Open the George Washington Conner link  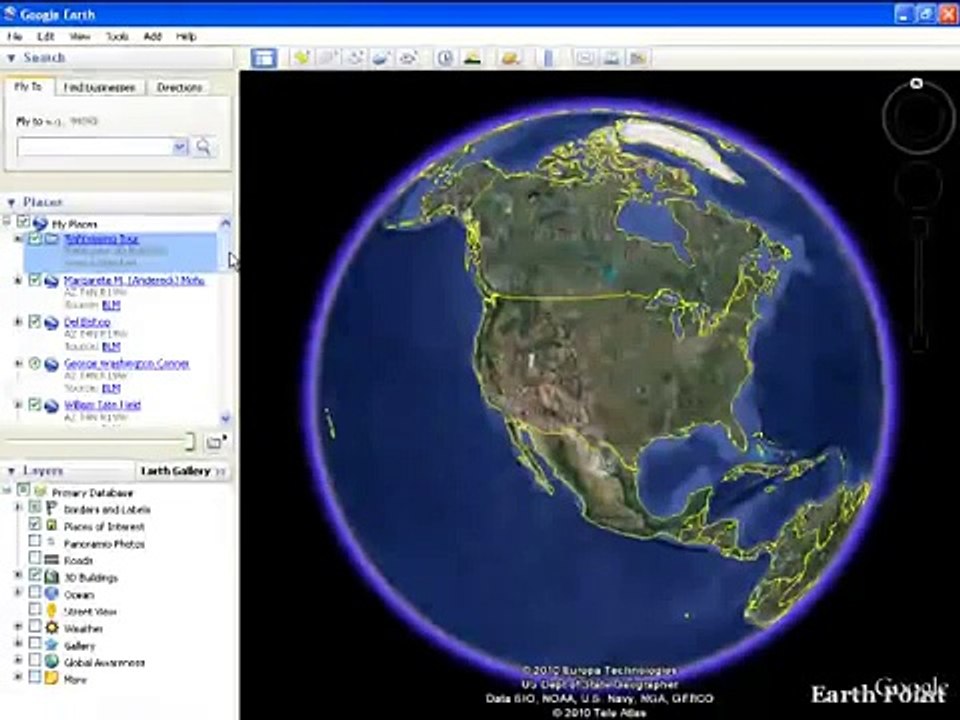pos(127,364)
